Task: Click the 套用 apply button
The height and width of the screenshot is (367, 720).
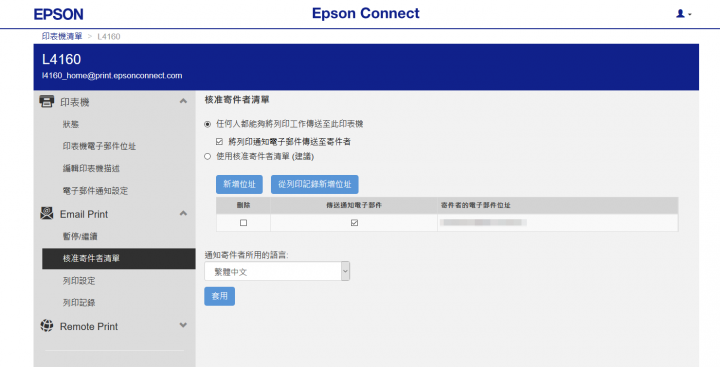Action: (219, 296)
